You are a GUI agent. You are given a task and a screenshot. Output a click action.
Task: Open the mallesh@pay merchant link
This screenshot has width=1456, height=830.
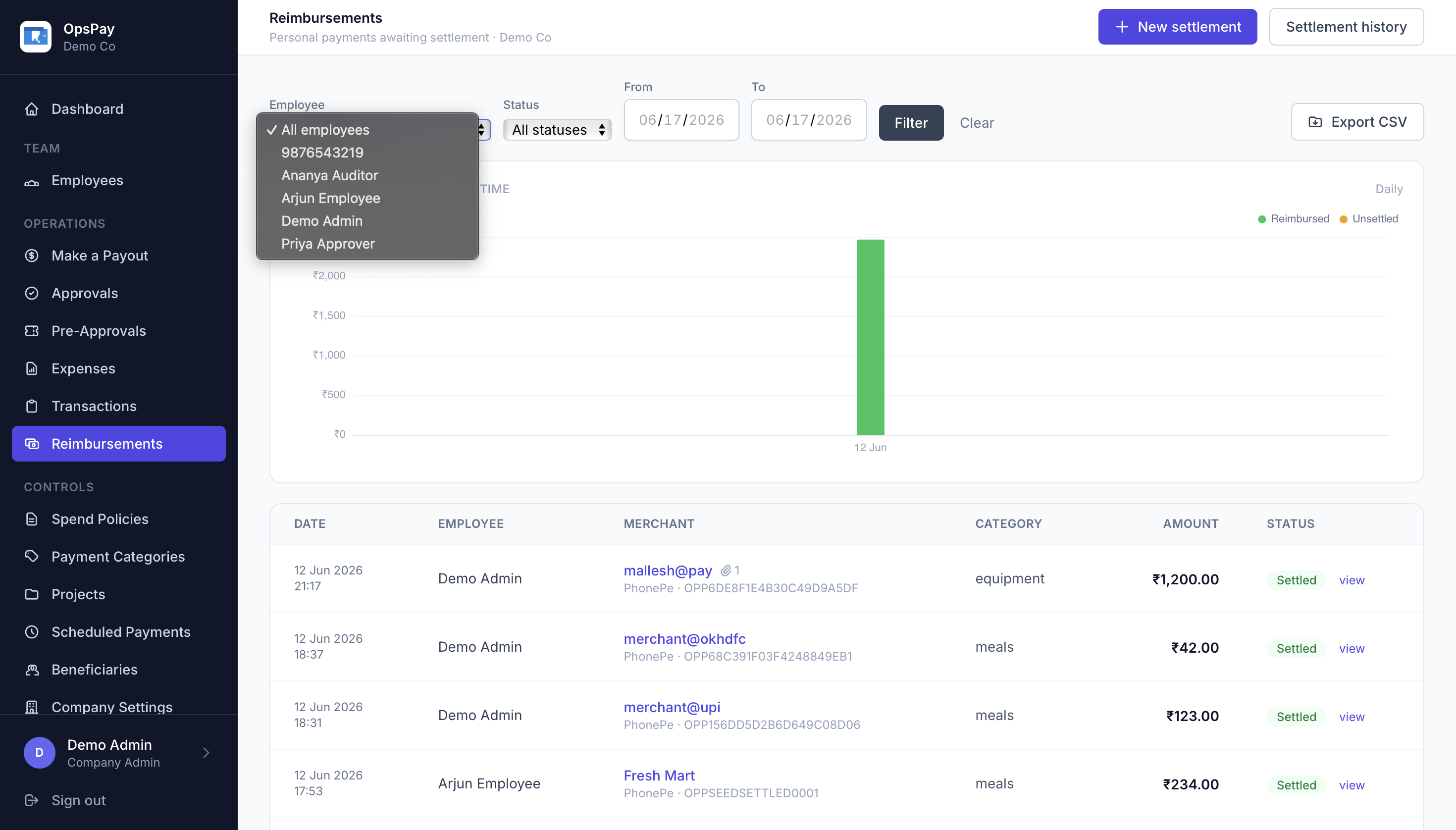pos(668,571)
